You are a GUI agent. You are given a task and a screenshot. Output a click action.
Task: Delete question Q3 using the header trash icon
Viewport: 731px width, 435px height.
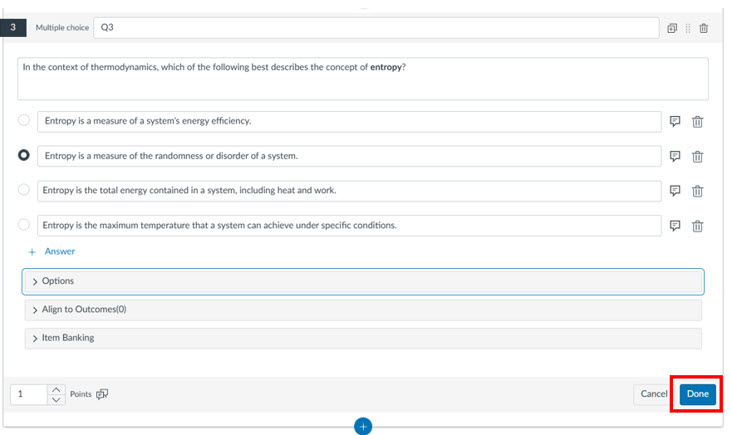pos(703,28)
